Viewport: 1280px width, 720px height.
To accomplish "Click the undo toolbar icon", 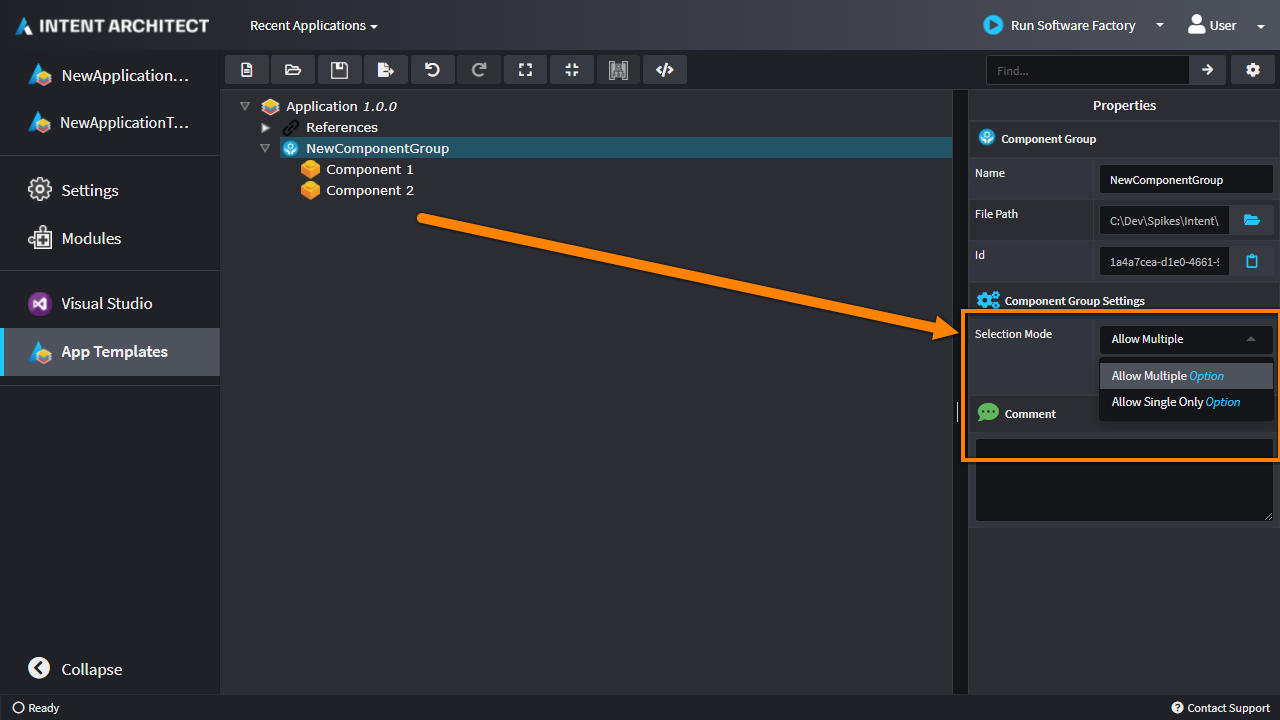I will coord(432,70).
